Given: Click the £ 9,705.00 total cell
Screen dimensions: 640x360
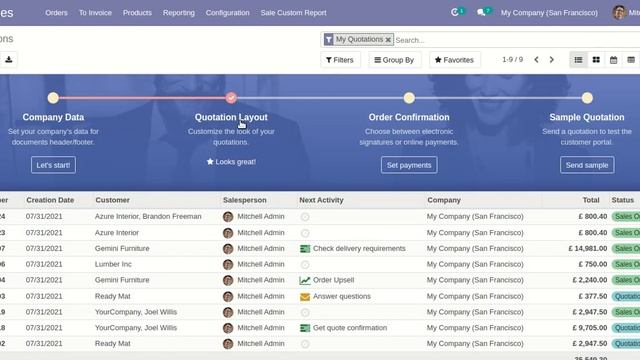Looking at the screenshot, I should tap(589, 328).
